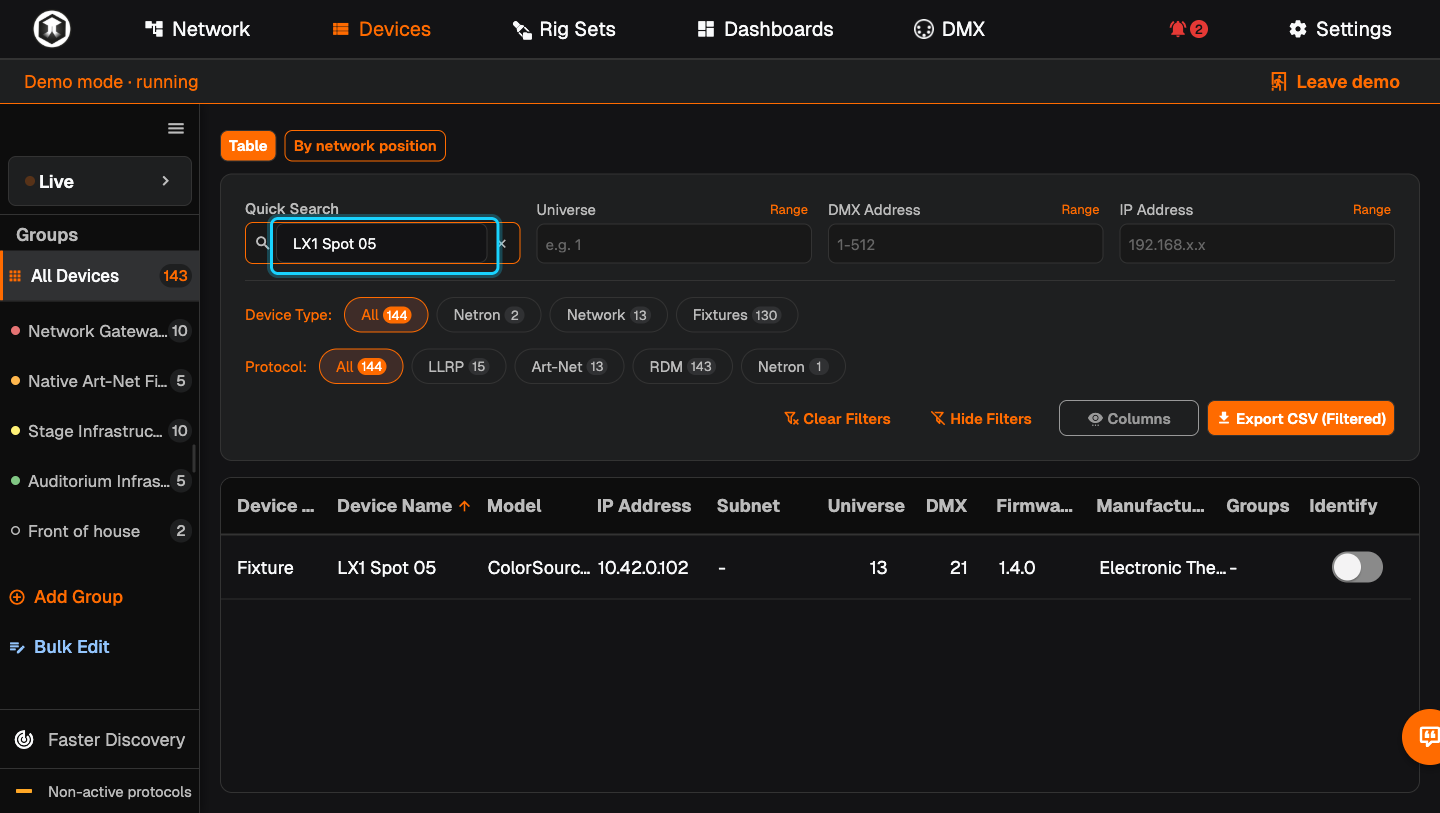This screenshot has height=813, width=1440.
Task: Select the All Devices group
Action: (x=100, y=276)
